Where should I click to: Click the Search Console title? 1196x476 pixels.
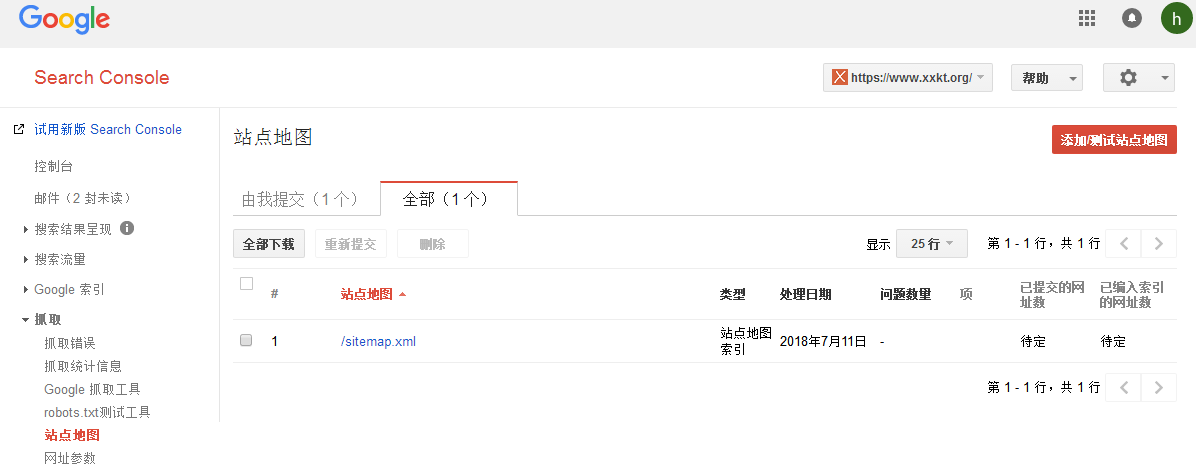(x=101, y=77)
